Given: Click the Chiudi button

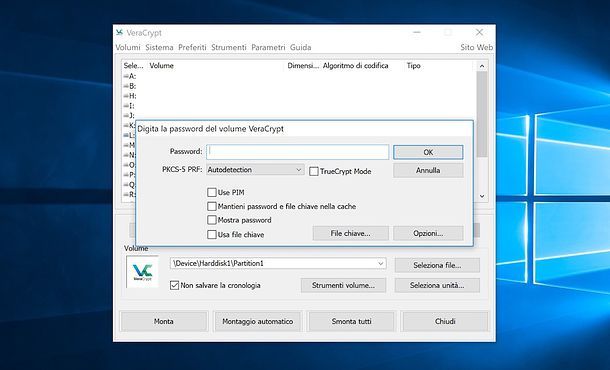Looking at the screenshot, I should 445,321.
